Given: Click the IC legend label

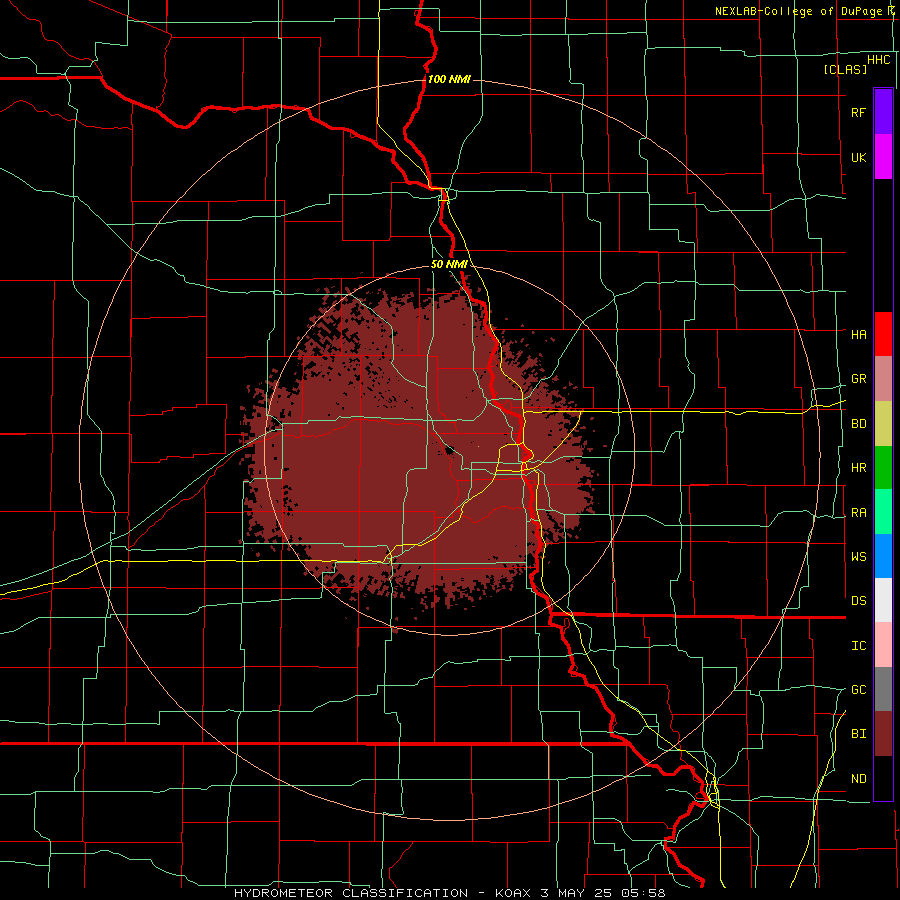Looking at the screenshot, I should tap(858, 646).
